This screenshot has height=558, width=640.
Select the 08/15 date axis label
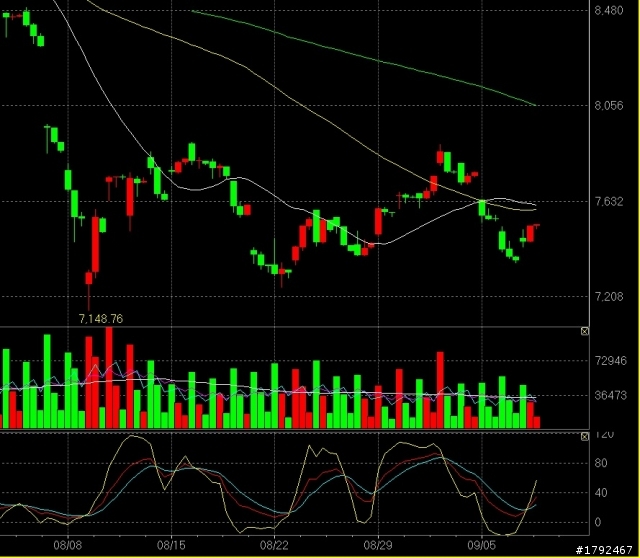click(x=171, y=545)
